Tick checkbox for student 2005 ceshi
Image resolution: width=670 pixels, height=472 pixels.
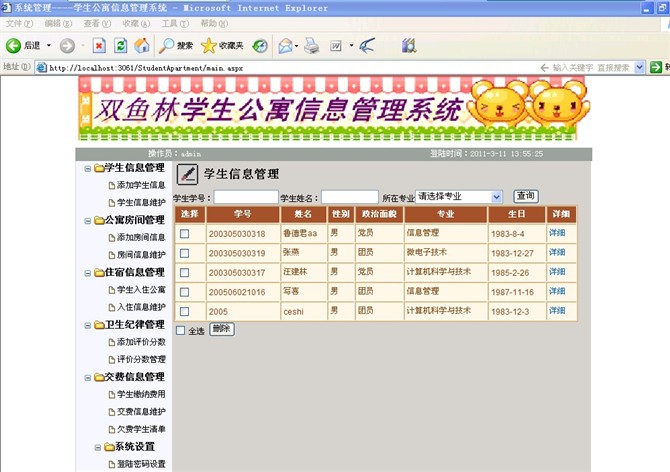tap(185, 311)
